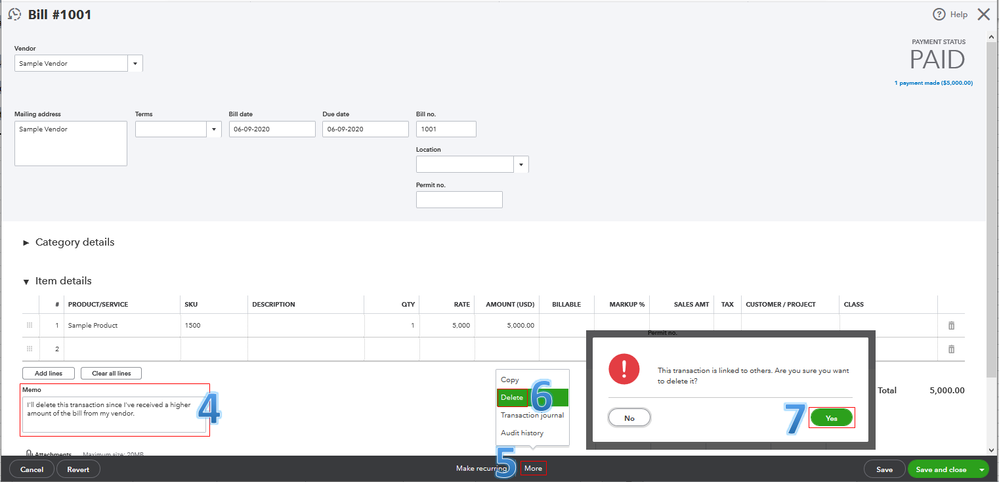Click More in the bottom bar
Screen dimensions: 999x482
533,469
